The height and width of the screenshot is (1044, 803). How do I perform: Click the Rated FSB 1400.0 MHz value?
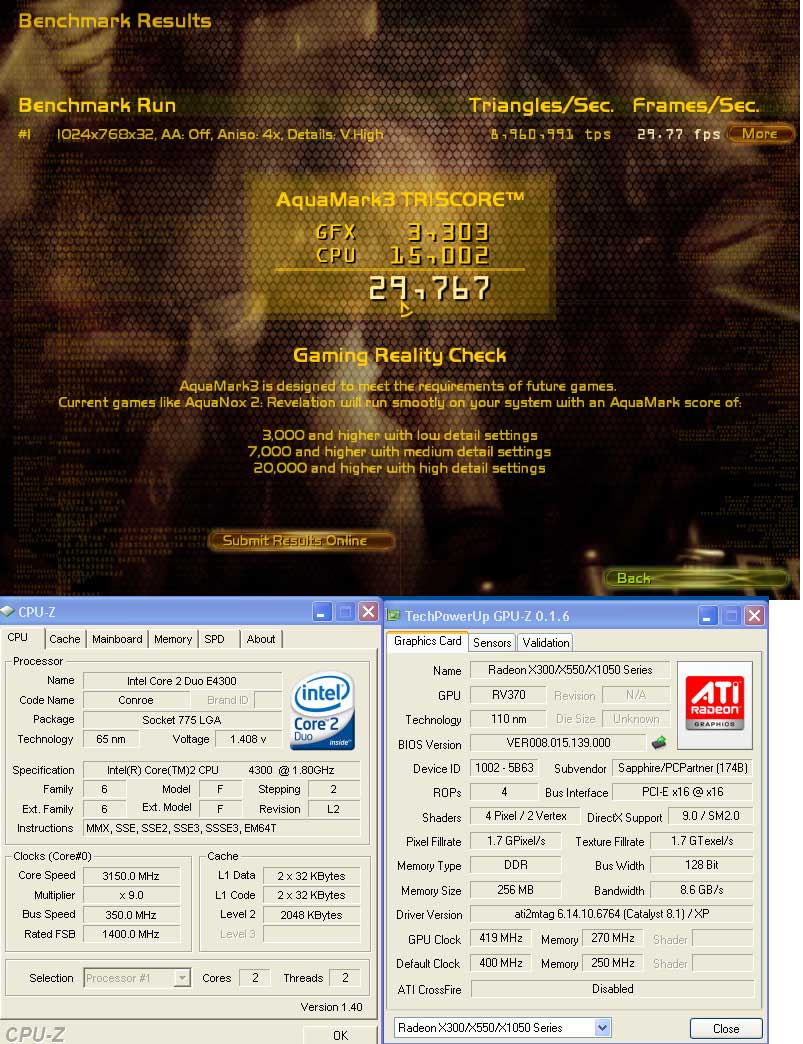(131, 935)
